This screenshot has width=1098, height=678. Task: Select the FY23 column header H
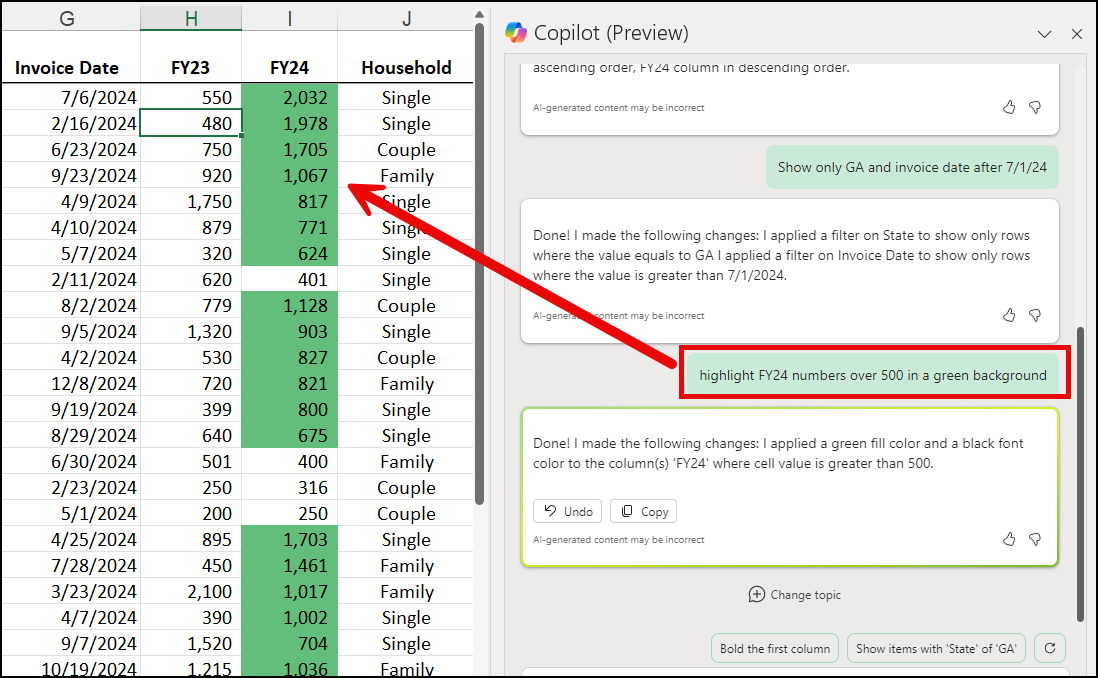point(191,17)
